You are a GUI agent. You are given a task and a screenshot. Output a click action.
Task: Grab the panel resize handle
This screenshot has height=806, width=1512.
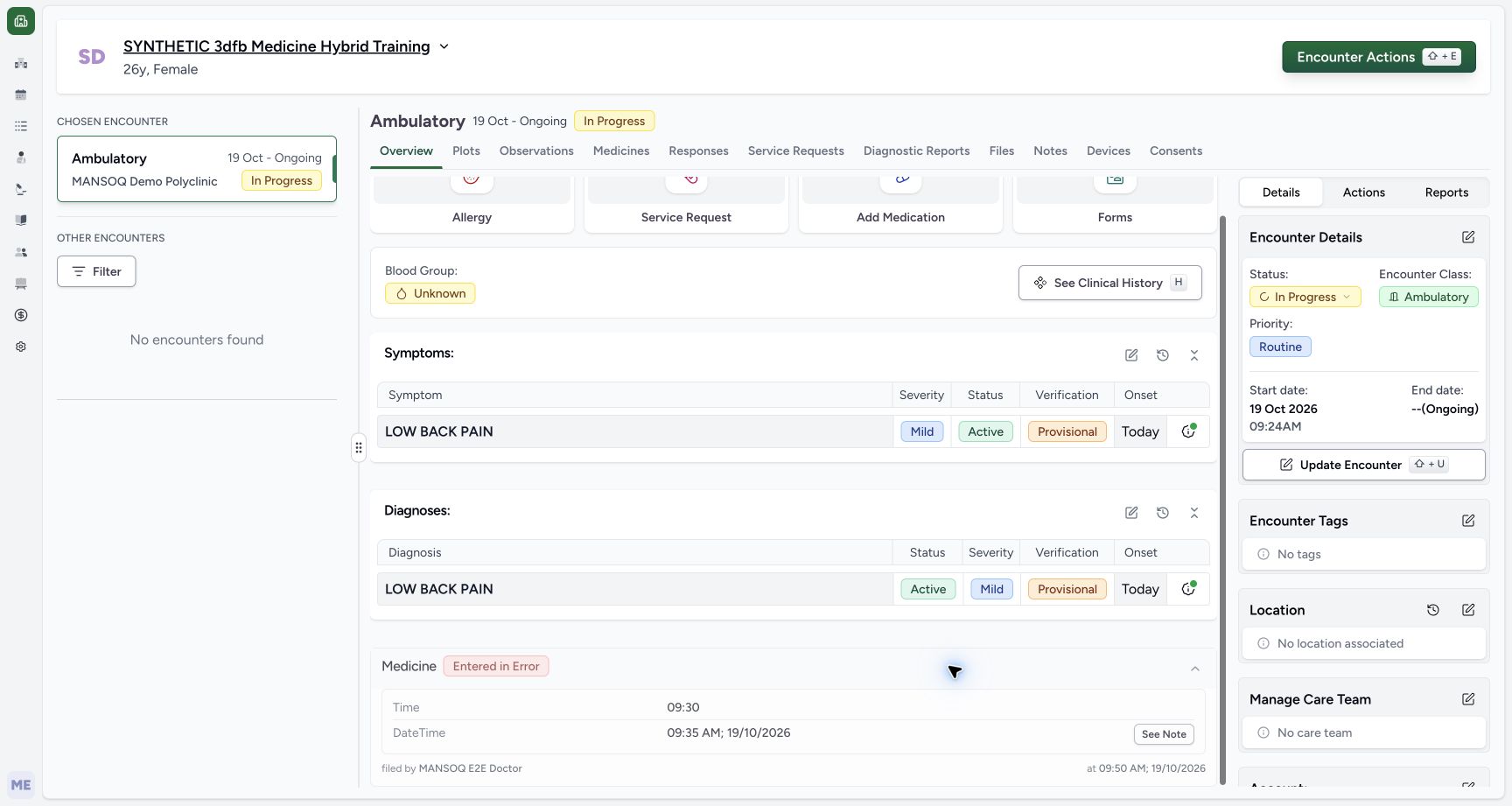359,447
